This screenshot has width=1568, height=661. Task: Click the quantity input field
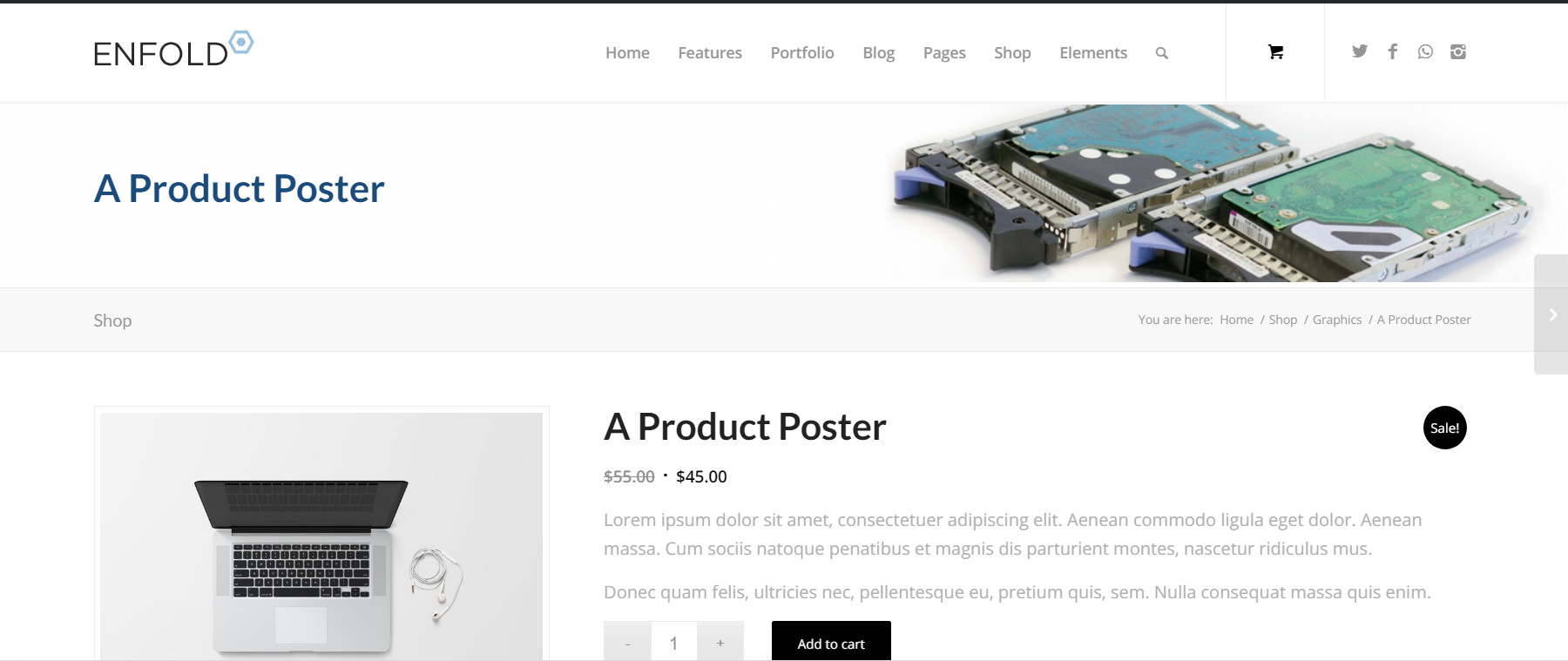point(673,643)
